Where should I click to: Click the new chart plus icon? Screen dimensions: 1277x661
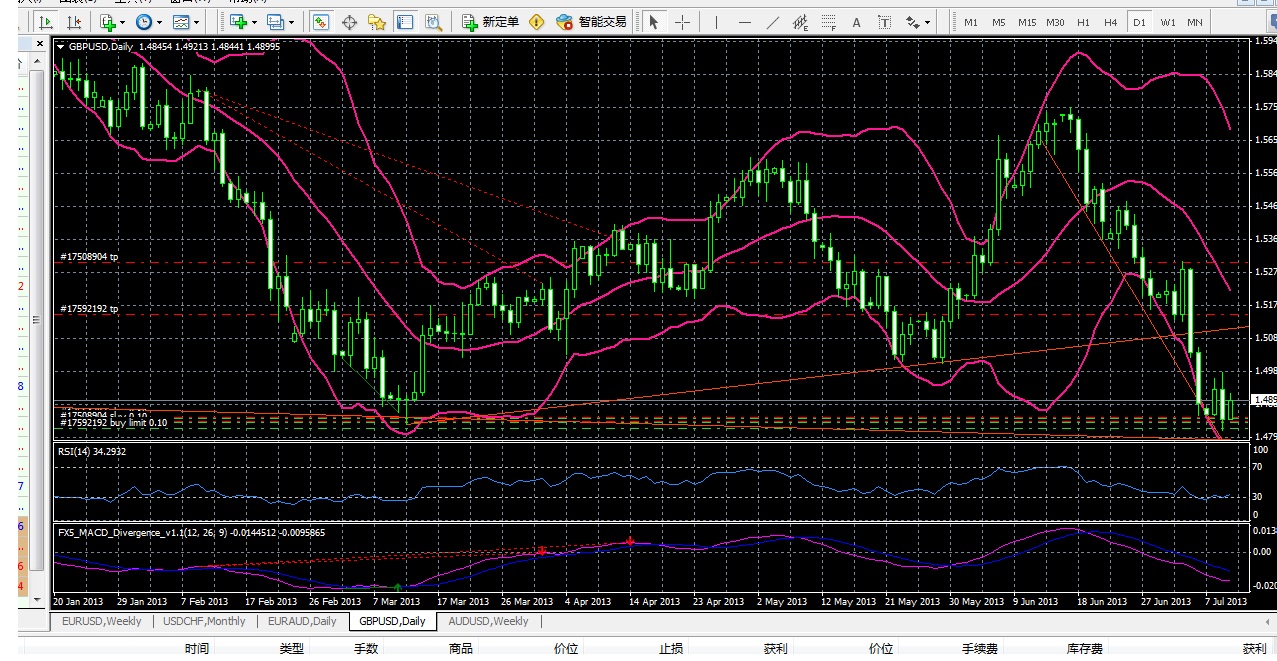[x=238, y=22]
